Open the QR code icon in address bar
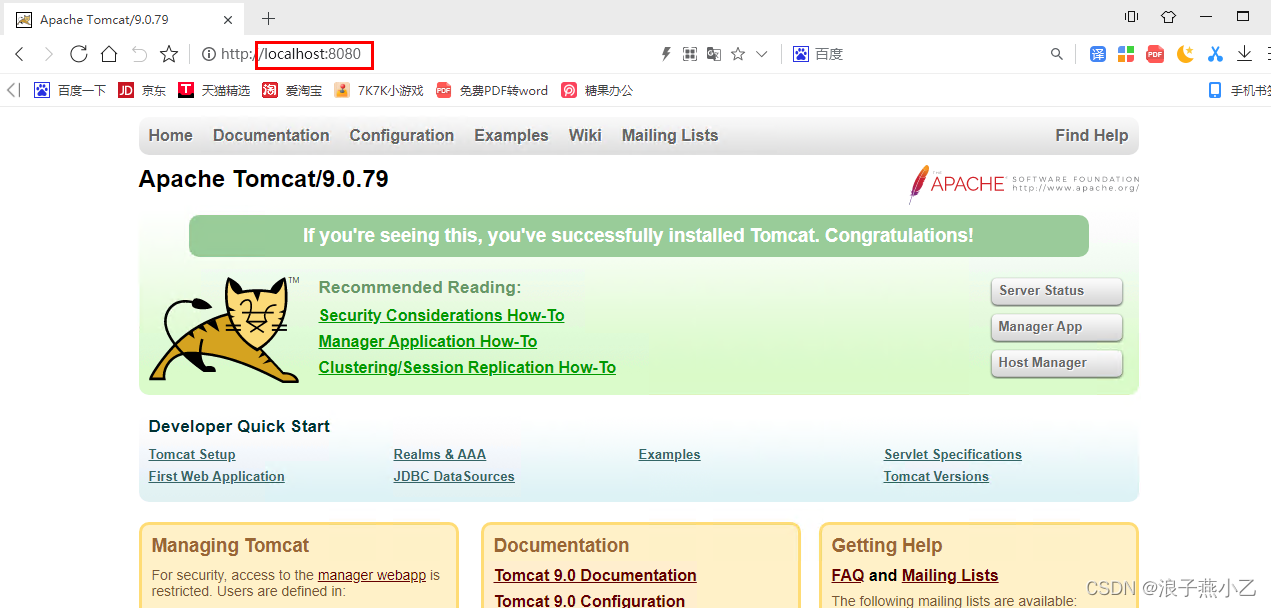The width and height of the screenshot is (1271, 608). (690, 54)
